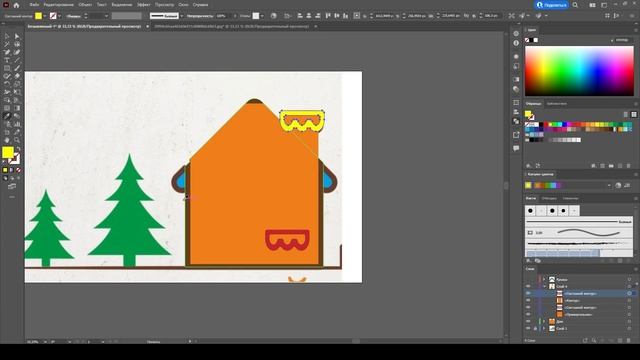Select the Shape Builder tool
Image resolution: width=640 pixels, height=360 pixels.
pos(7,100)
